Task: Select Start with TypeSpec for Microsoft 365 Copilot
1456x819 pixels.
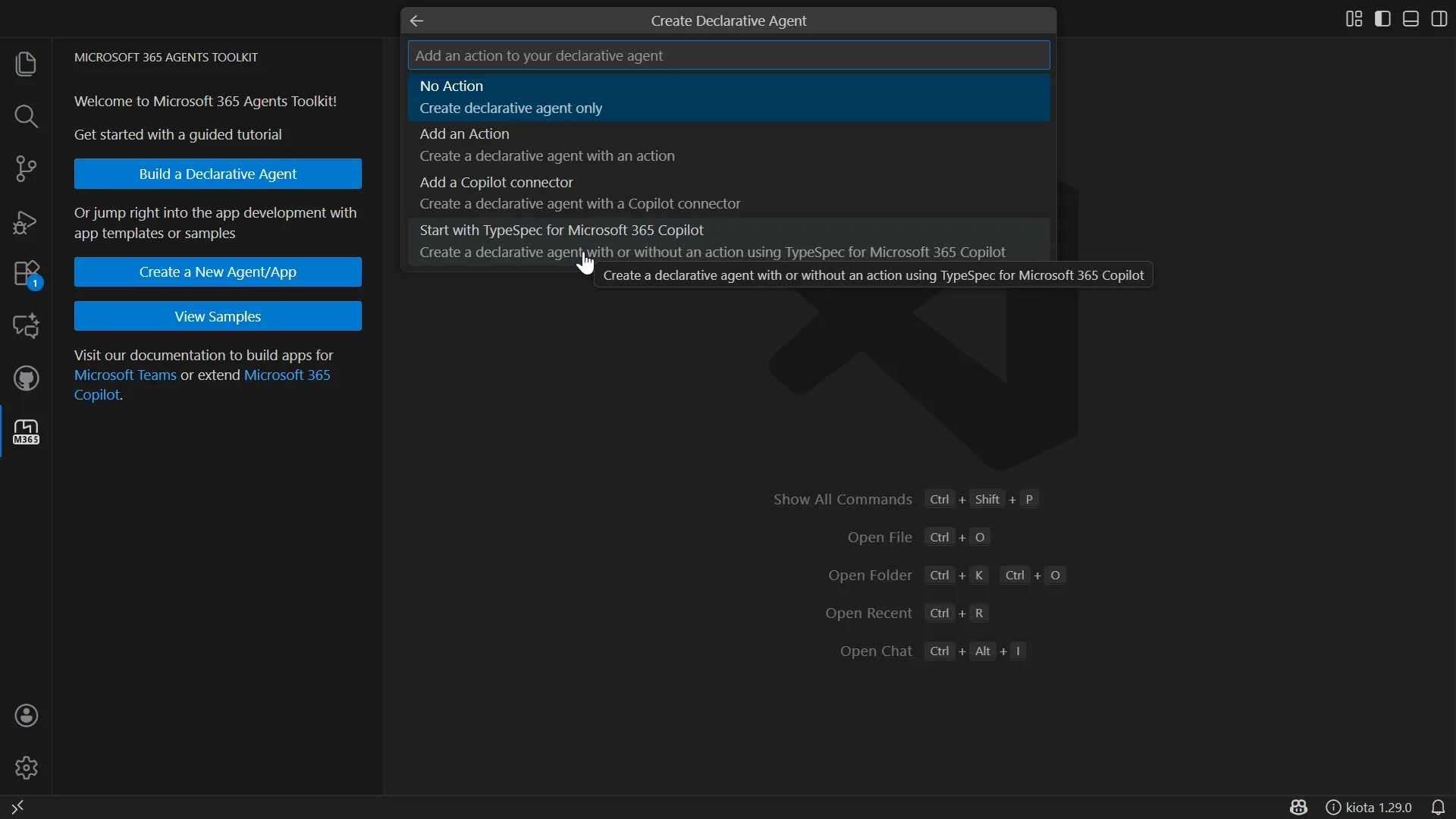Action: click(728, 240)
